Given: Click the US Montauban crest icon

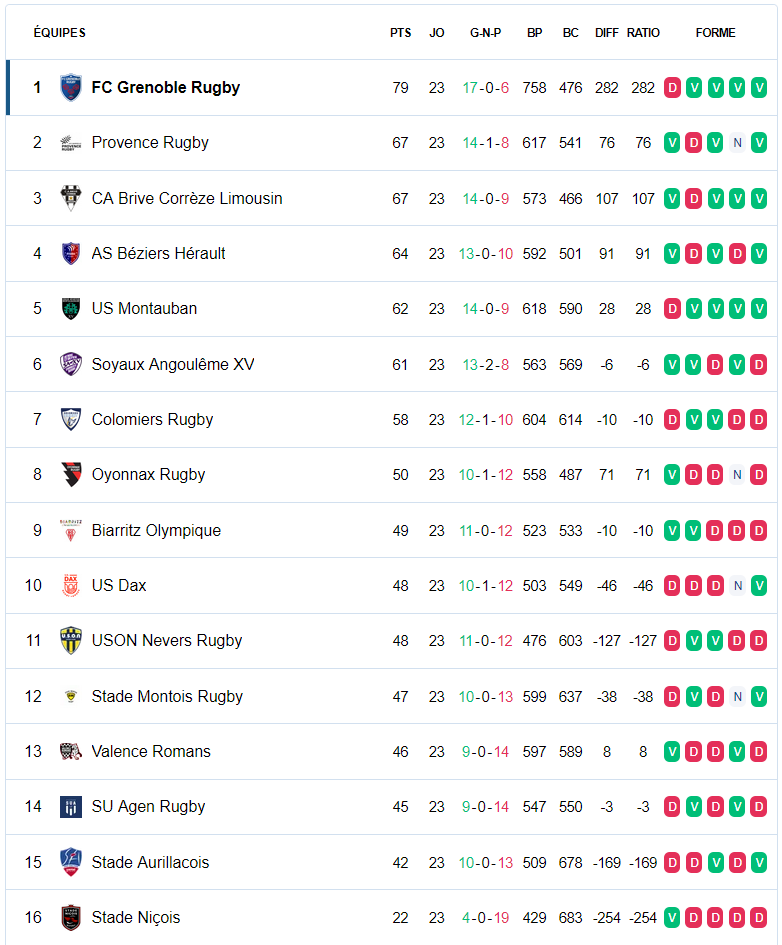Looking at the screenshot, I should (71, 309).
